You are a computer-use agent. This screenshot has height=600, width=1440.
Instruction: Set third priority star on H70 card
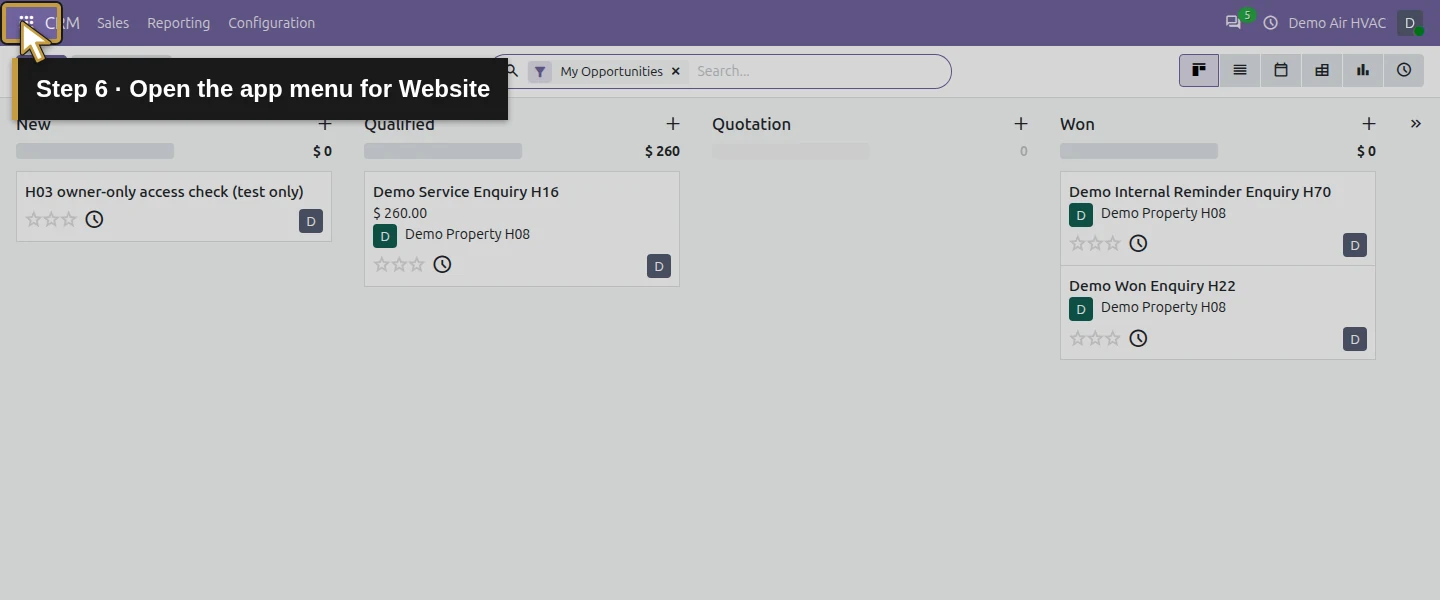1113,243
